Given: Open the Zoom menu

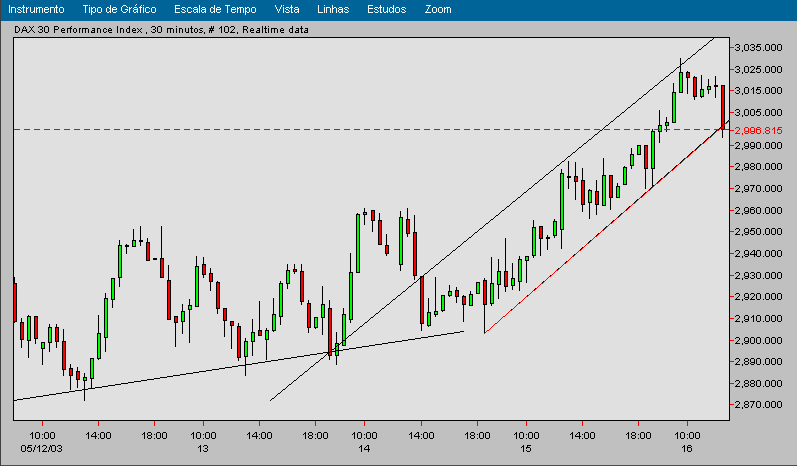Looking at the screenshot, I should tap(438, 9).
